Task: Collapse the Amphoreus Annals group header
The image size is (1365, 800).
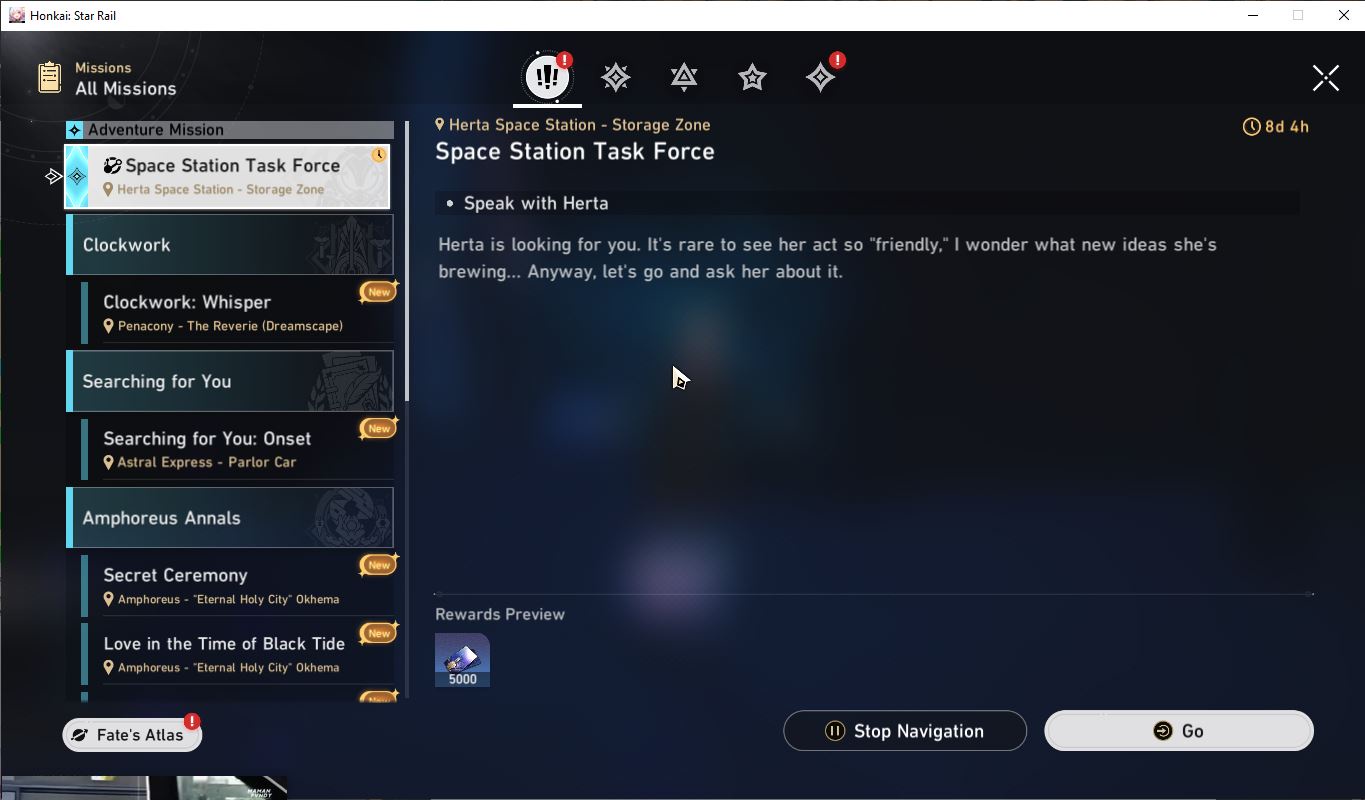Action: [x=230, y=518]
